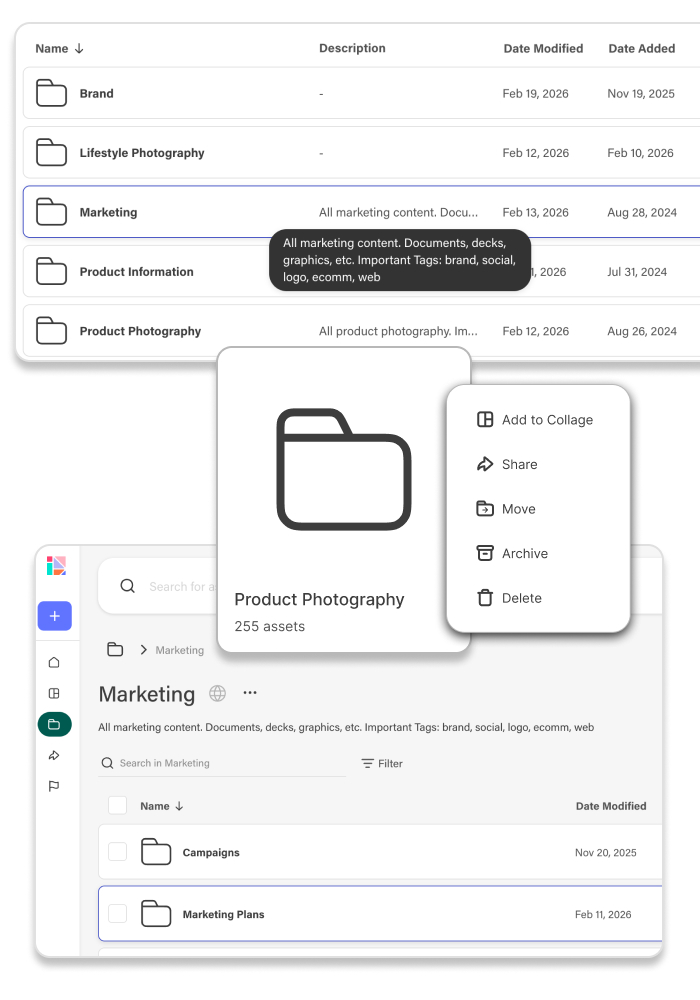Click the Search in Marketing field
Image resolution: width=700 pixels, height=1000 pixels.
coord(223,763)
